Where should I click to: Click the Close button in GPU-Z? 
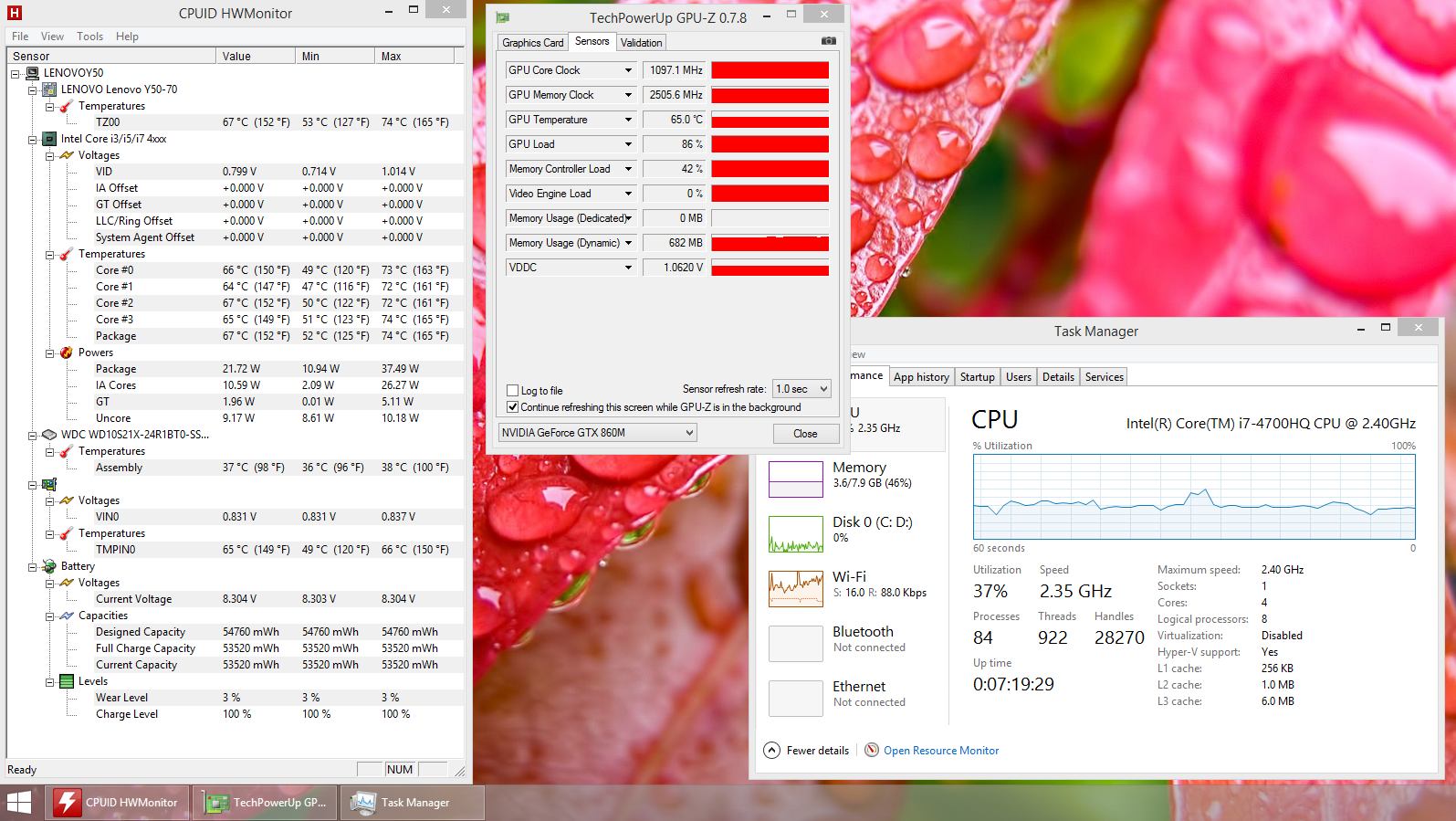tap(805, 434)
